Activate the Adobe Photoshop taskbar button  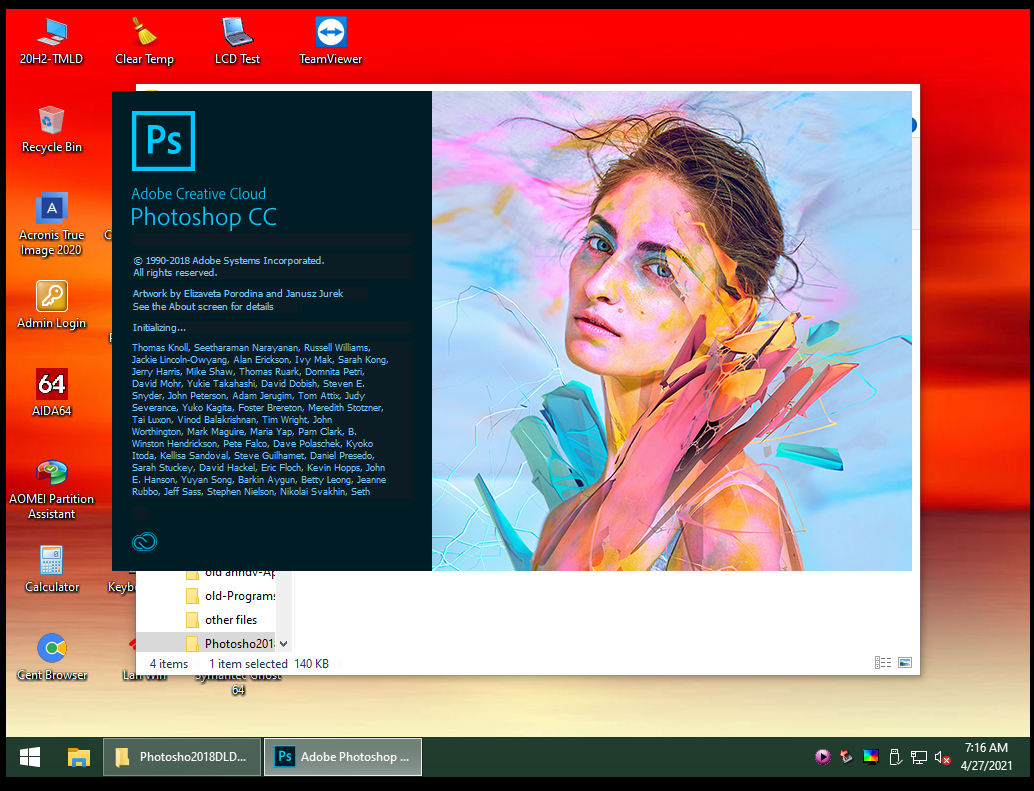(343, 757)
